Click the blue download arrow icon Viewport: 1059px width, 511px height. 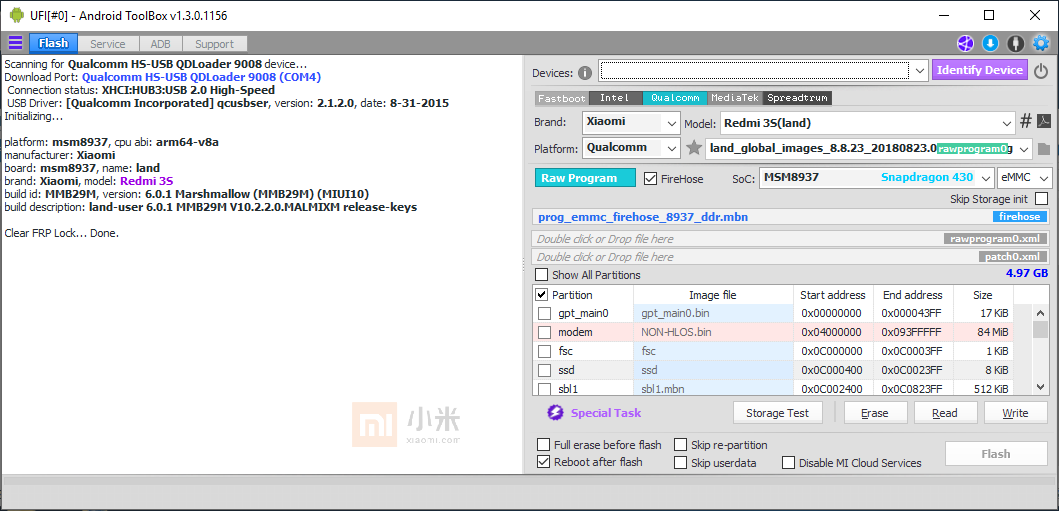[990, 44]
